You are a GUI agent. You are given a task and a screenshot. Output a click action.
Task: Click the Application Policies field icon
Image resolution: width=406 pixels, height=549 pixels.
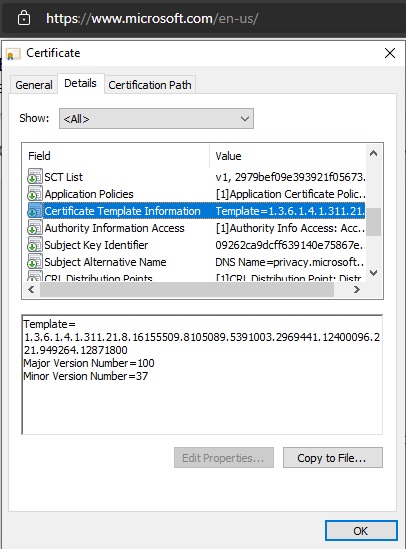(35, 194)
